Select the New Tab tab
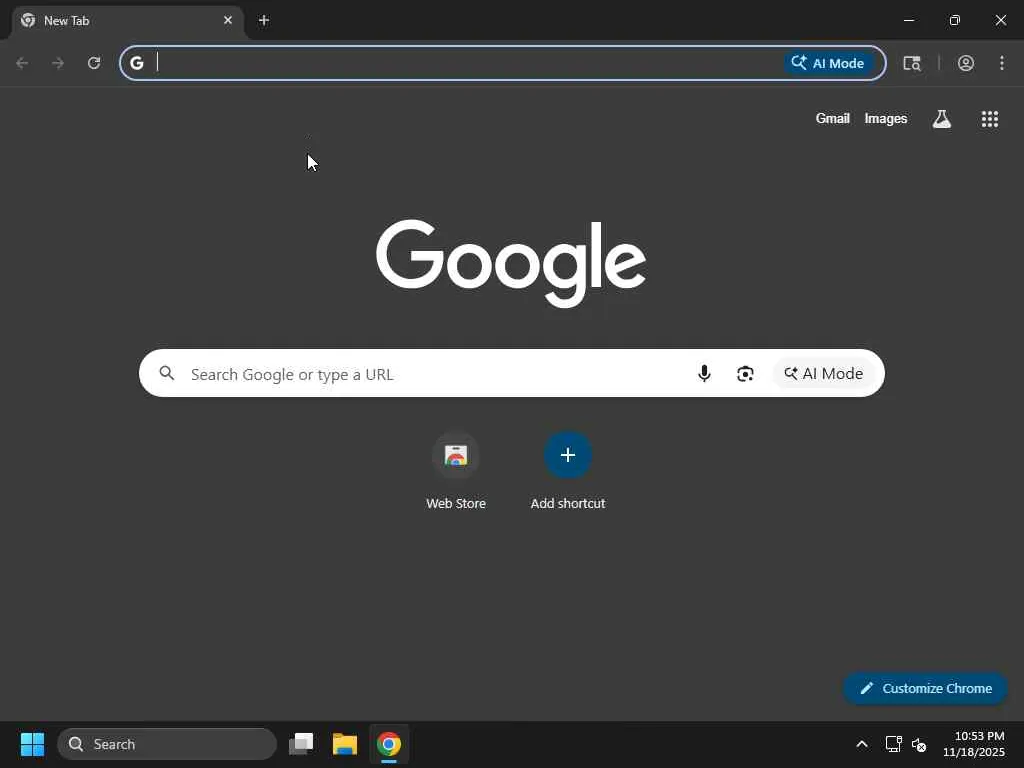This screenshot has height=768, width=1024. click(128, 21)
